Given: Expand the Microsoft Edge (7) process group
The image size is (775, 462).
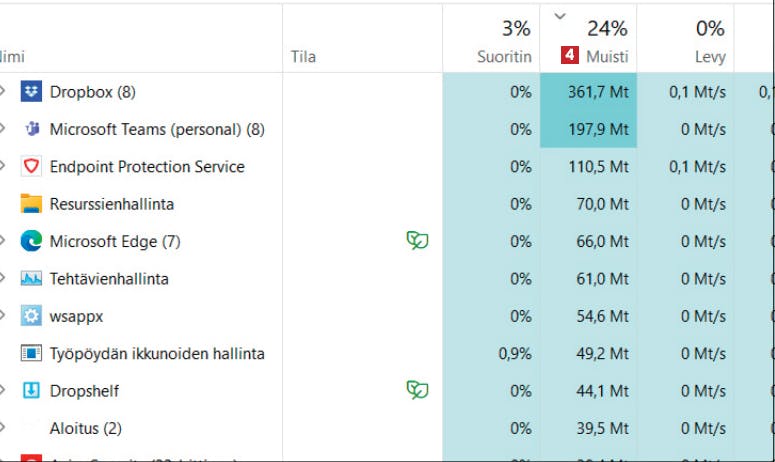Looking at the screenshot, I should [3, 241].
